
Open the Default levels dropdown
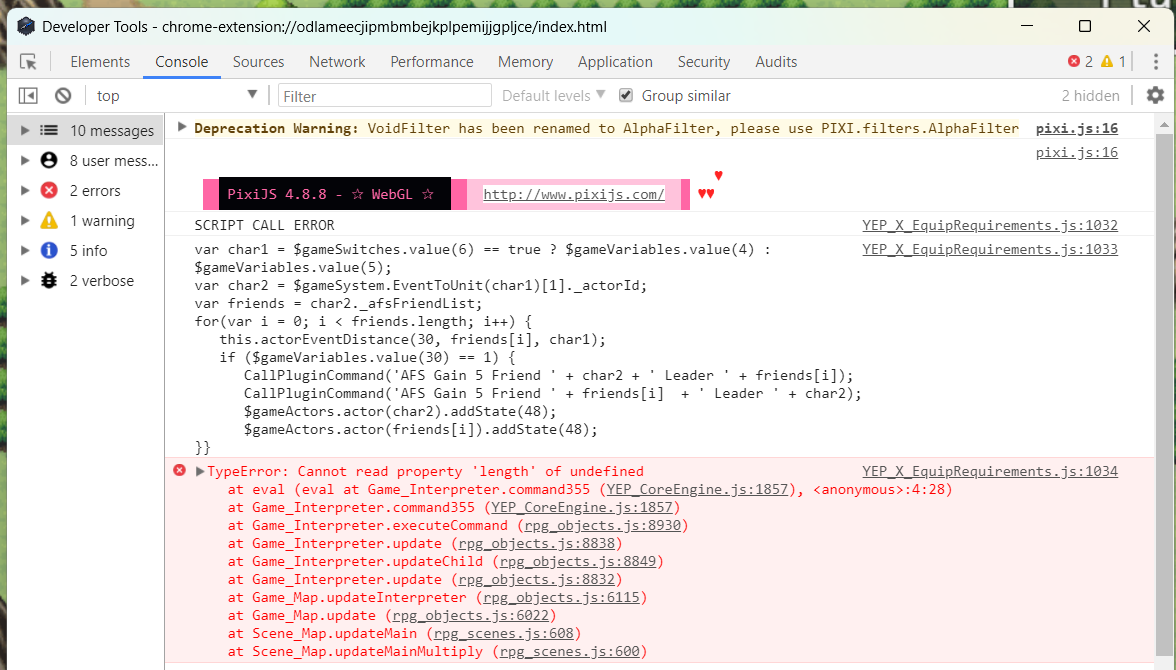pyautogui.click(x=554, y=95)
